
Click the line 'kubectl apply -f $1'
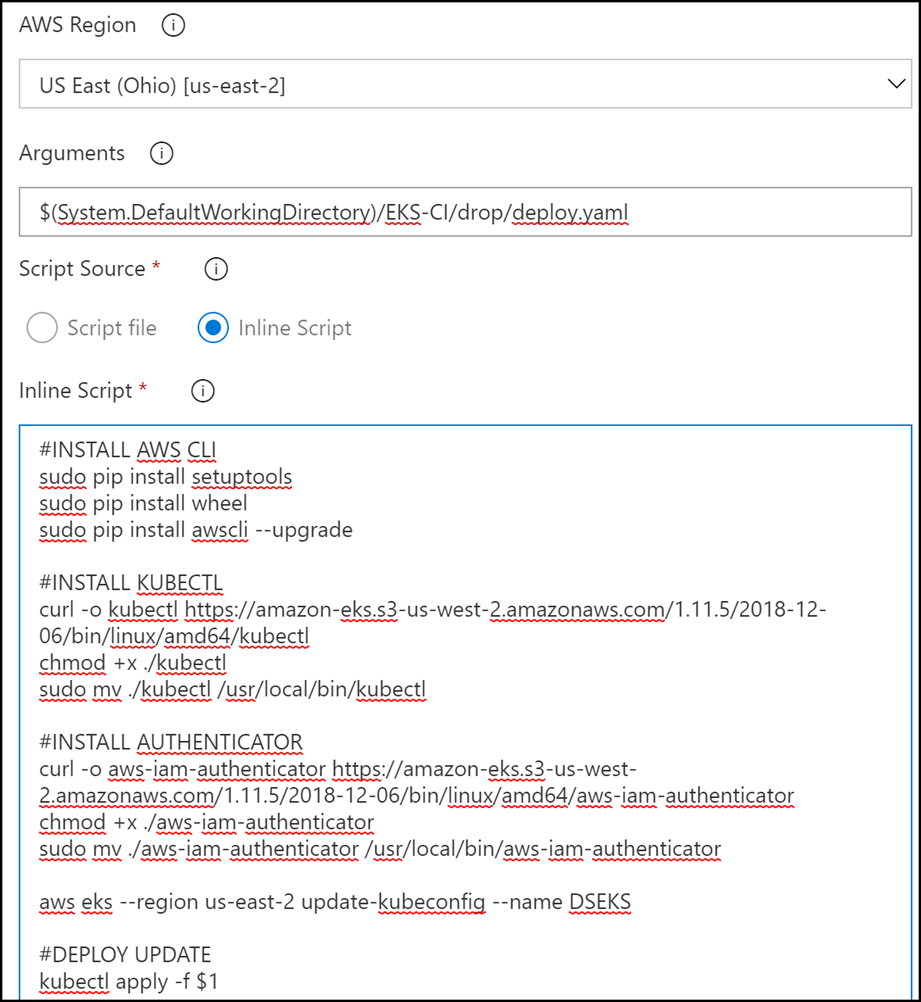128,982
